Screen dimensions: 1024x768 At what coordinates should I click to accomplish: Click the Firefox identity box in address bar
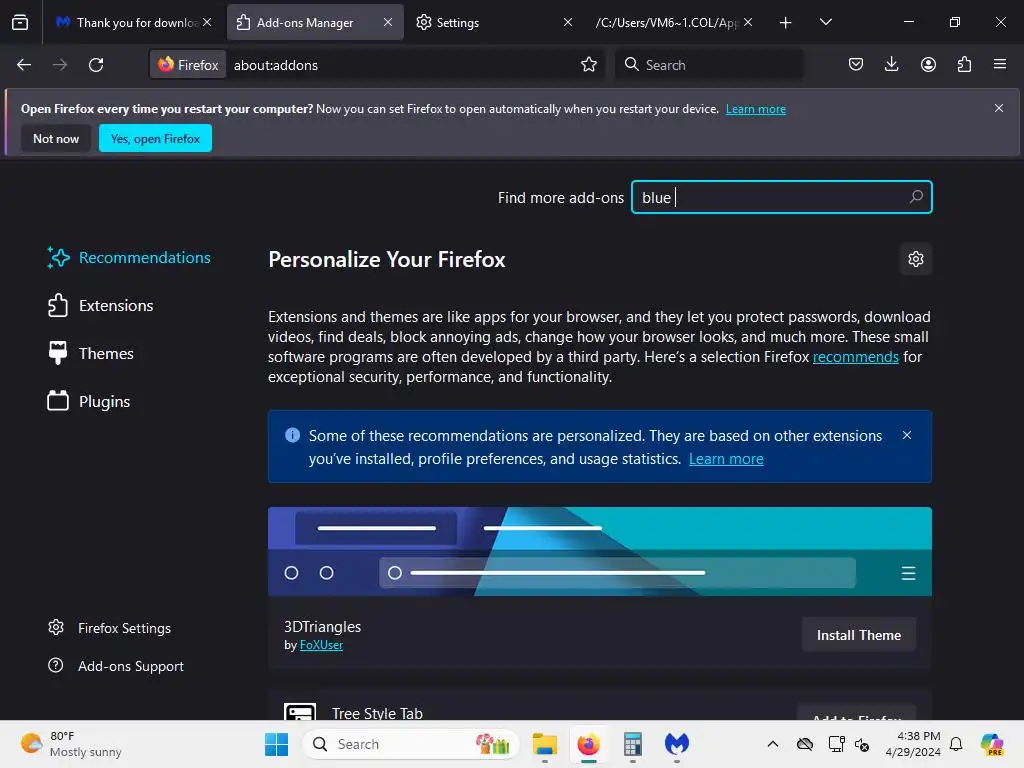pos(189,65)
